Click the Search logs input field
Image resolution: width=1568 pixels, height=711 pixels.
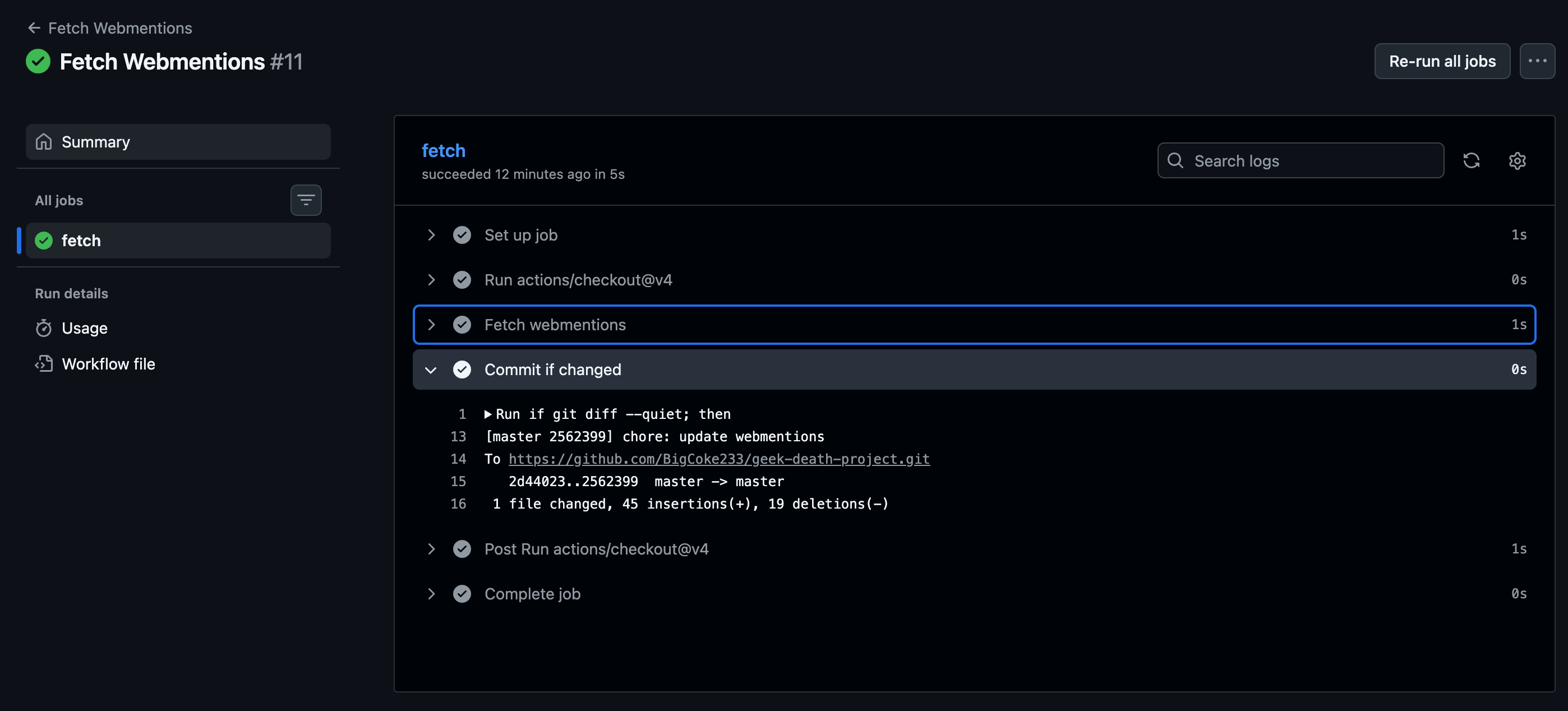(x=1309, y=161)
